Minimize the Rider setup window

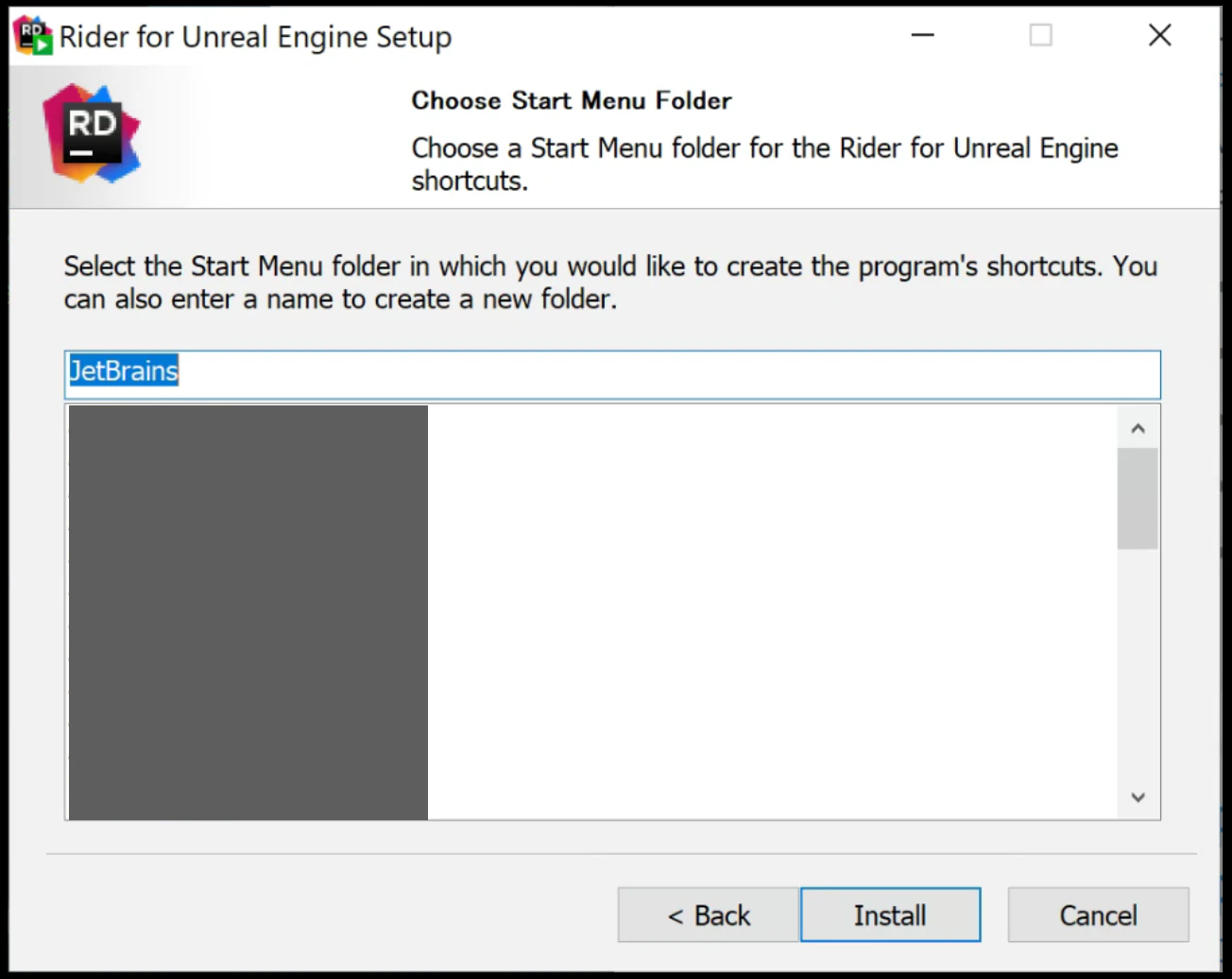922,36
